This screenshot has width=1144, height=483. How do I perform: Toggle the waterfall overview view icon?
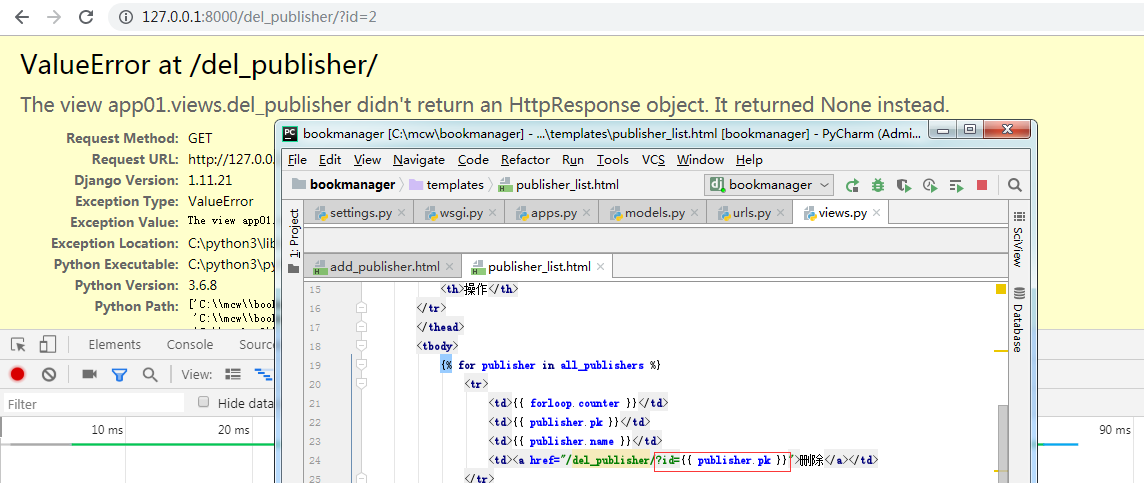pos(262,374)
